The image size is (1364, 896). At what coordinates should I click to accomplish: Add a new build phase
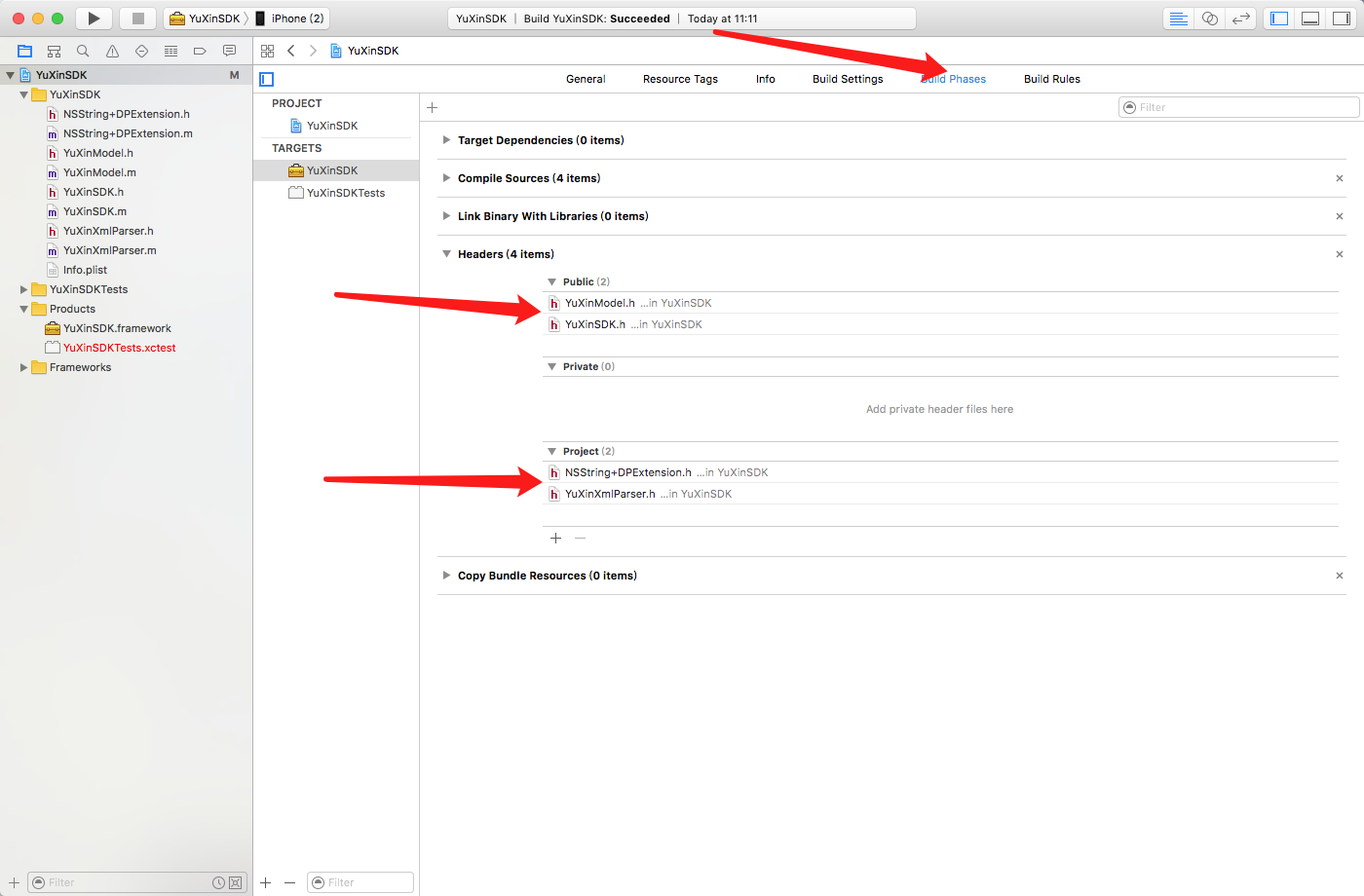433,107
